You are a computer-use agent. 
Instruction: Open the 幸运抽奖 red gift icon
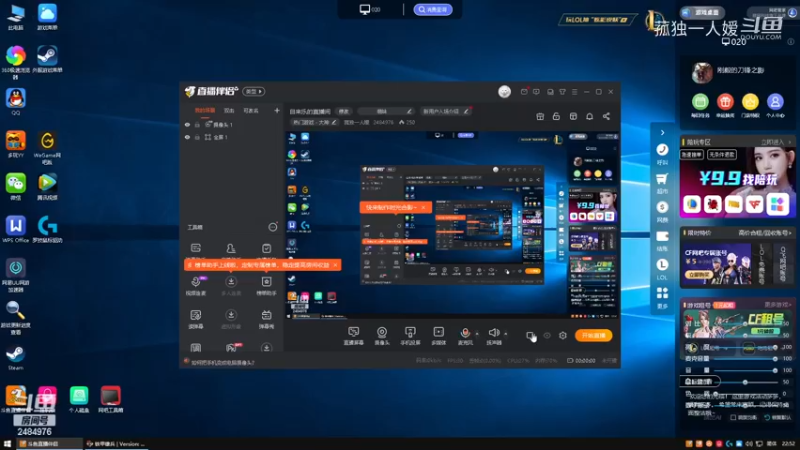point(725,105)
